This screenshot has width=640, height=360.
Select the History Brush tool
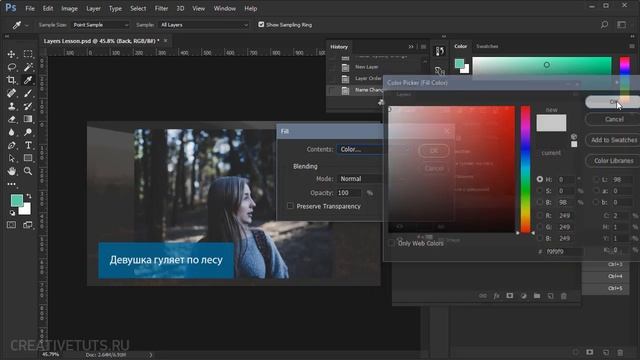(x=28, y=106)
